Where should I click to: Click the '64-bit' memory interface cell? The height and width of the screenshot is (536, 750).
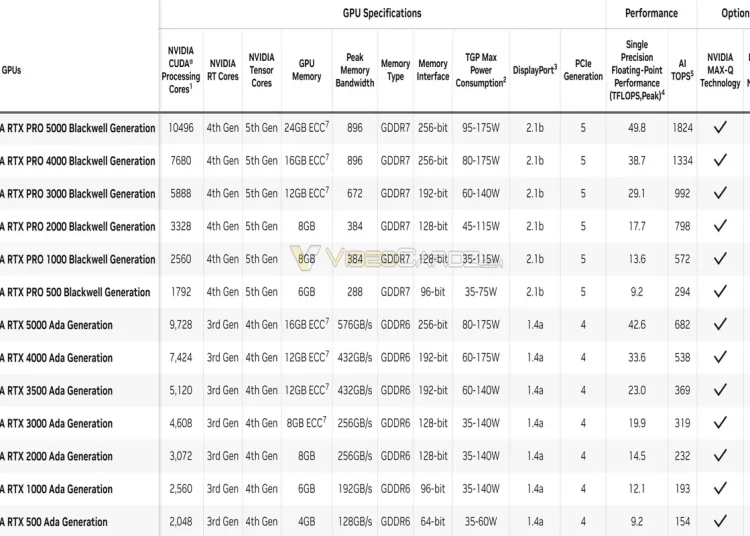tap(433, 522)
